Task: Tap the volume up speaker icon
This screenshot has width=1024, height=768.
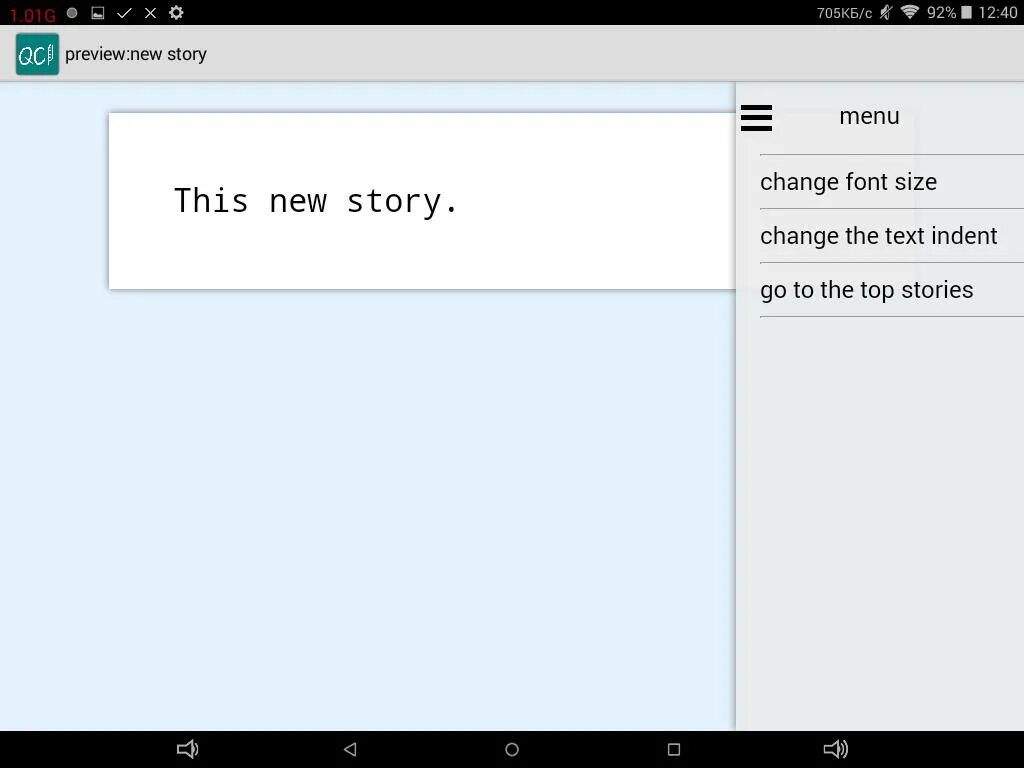Action: 836,749
